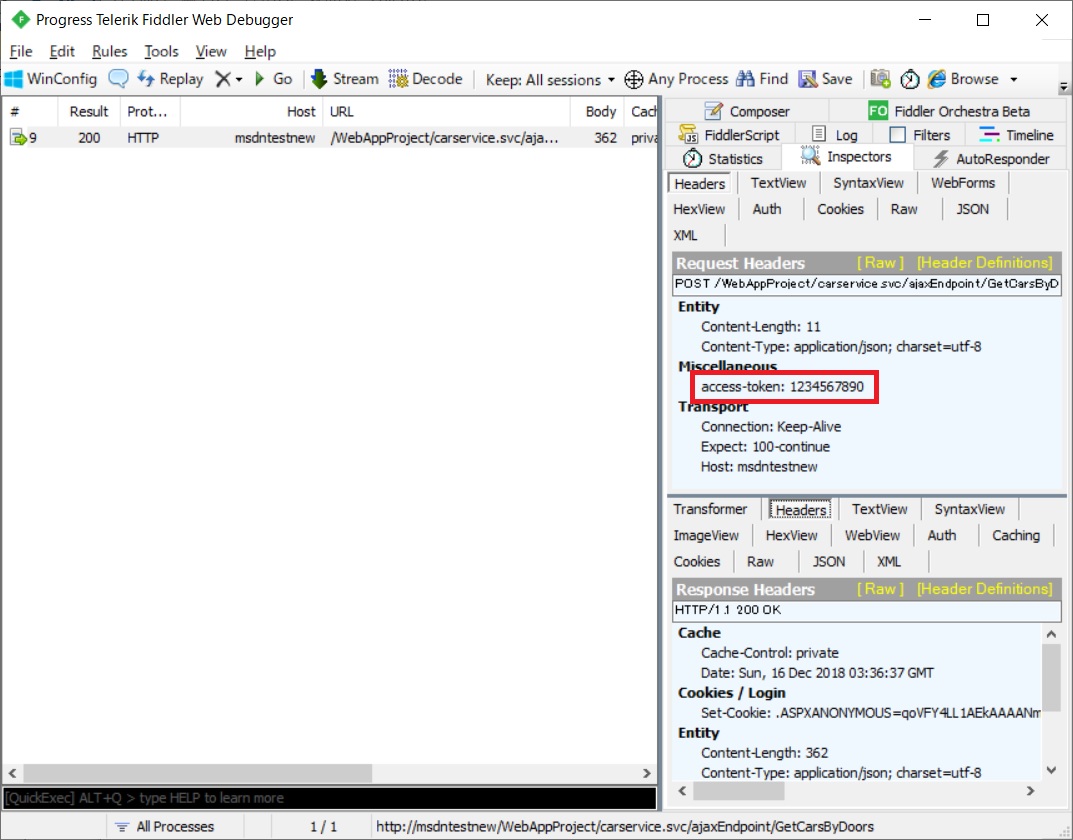This screenshot has width=1073, height=840.
Task: Click Response Headers [Raw] link
Action: (880, 589)
